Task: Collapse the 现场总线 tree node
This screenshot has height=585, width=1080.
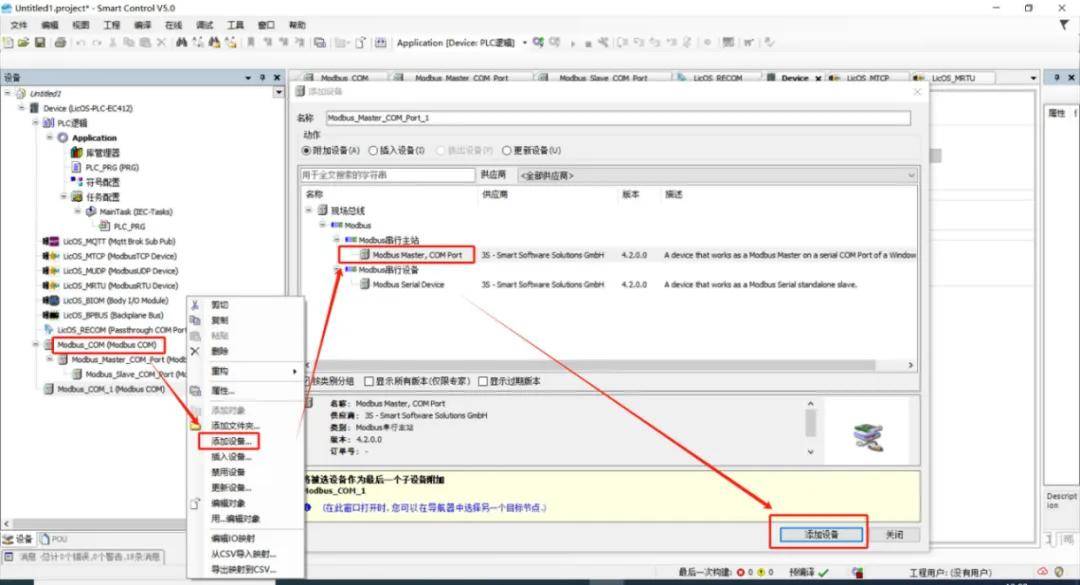Action: 309,211
